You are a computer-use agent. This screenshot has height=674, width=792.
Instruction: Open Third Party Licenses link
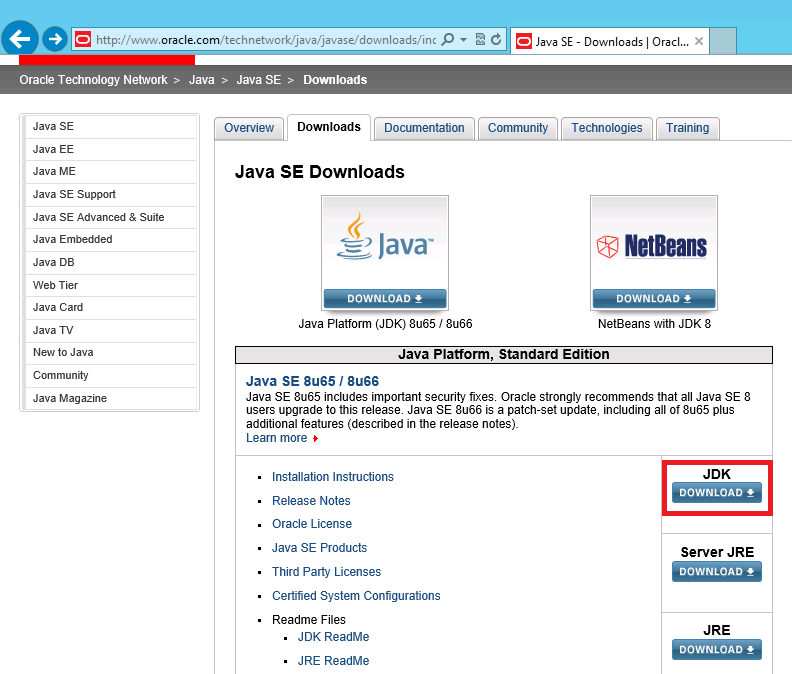[326, 571]
